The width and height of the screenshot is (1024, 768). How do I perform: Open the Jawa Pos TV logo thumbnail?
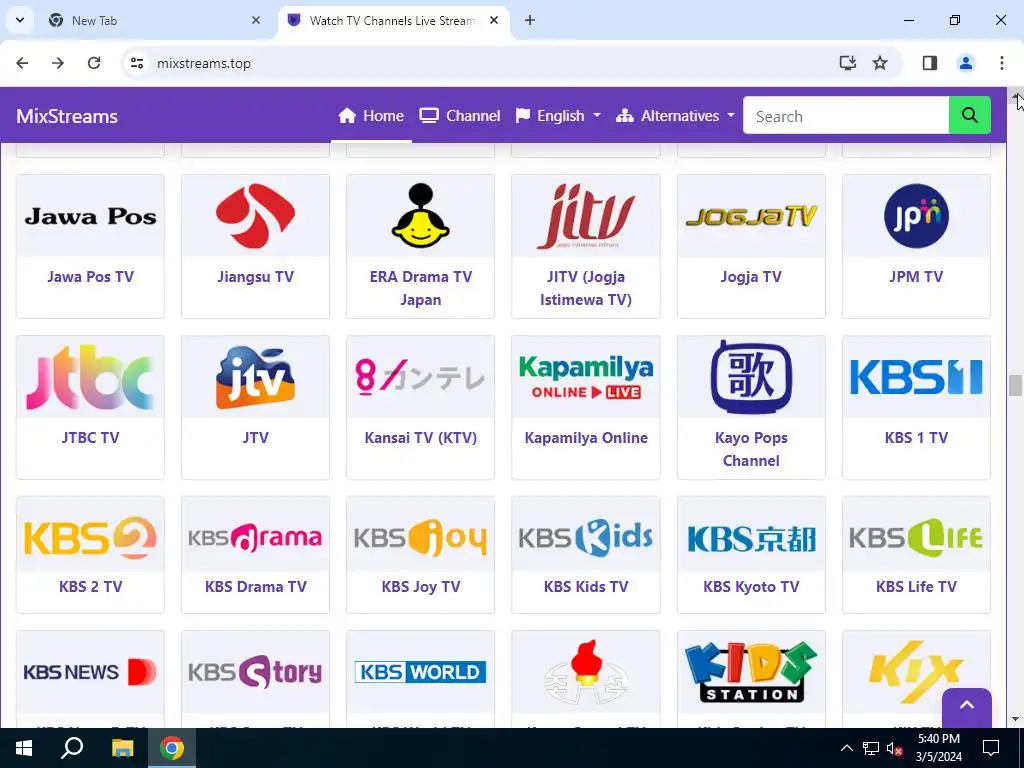90,216
